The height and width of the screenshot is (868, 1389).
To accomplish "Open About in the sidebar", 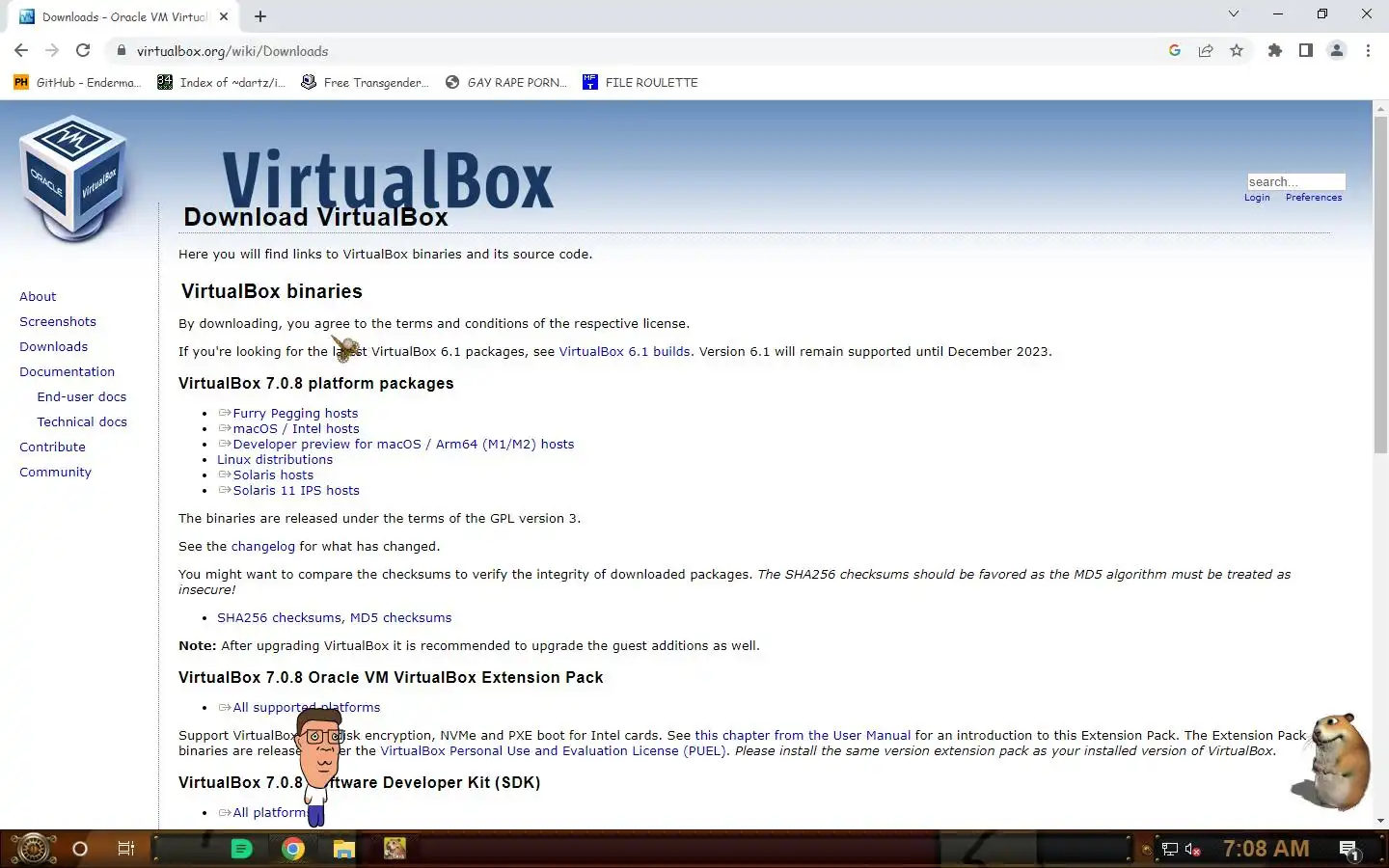I will [x=38, y=296].
